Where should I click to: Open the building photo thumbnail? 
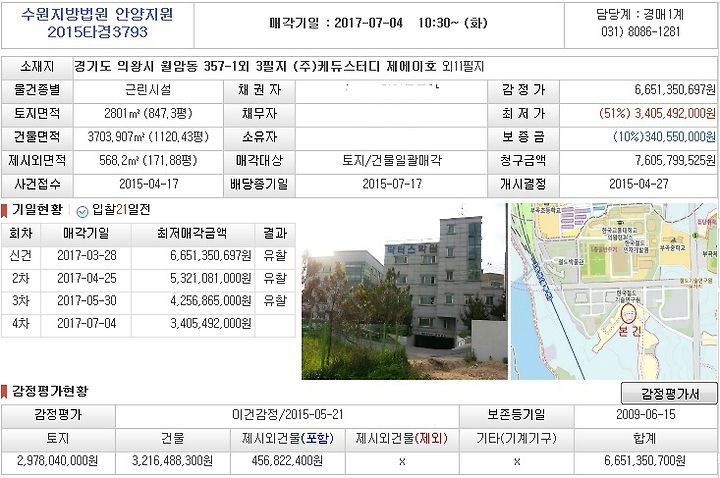point(405,292)
